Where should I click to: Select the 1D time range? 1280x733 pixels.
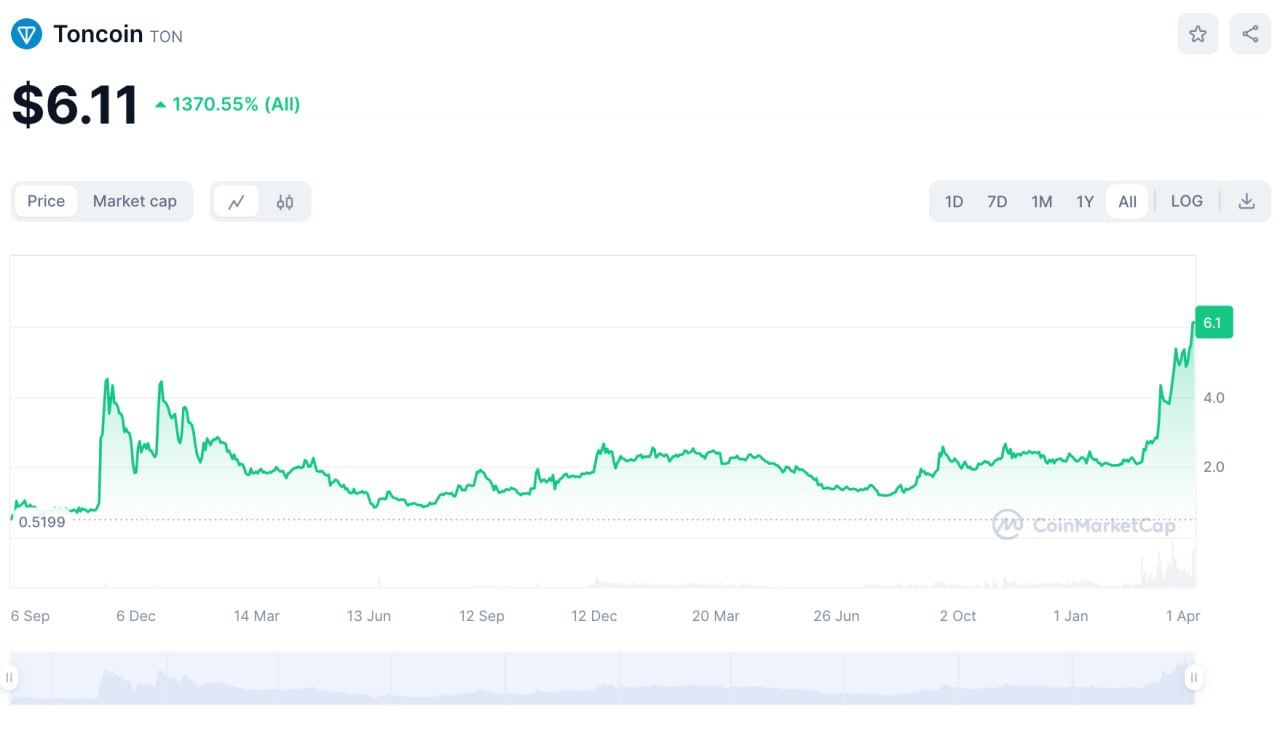(x=954, y=202)
